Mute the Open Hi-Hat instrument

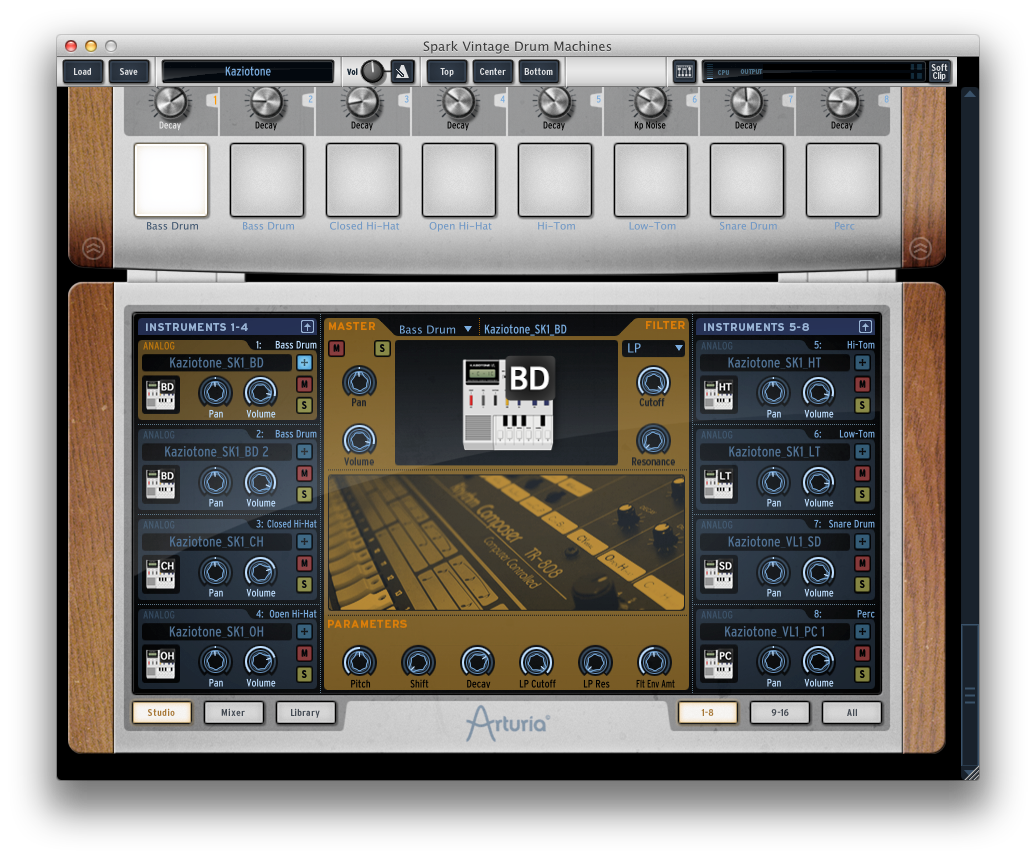[x=304, y=653]
